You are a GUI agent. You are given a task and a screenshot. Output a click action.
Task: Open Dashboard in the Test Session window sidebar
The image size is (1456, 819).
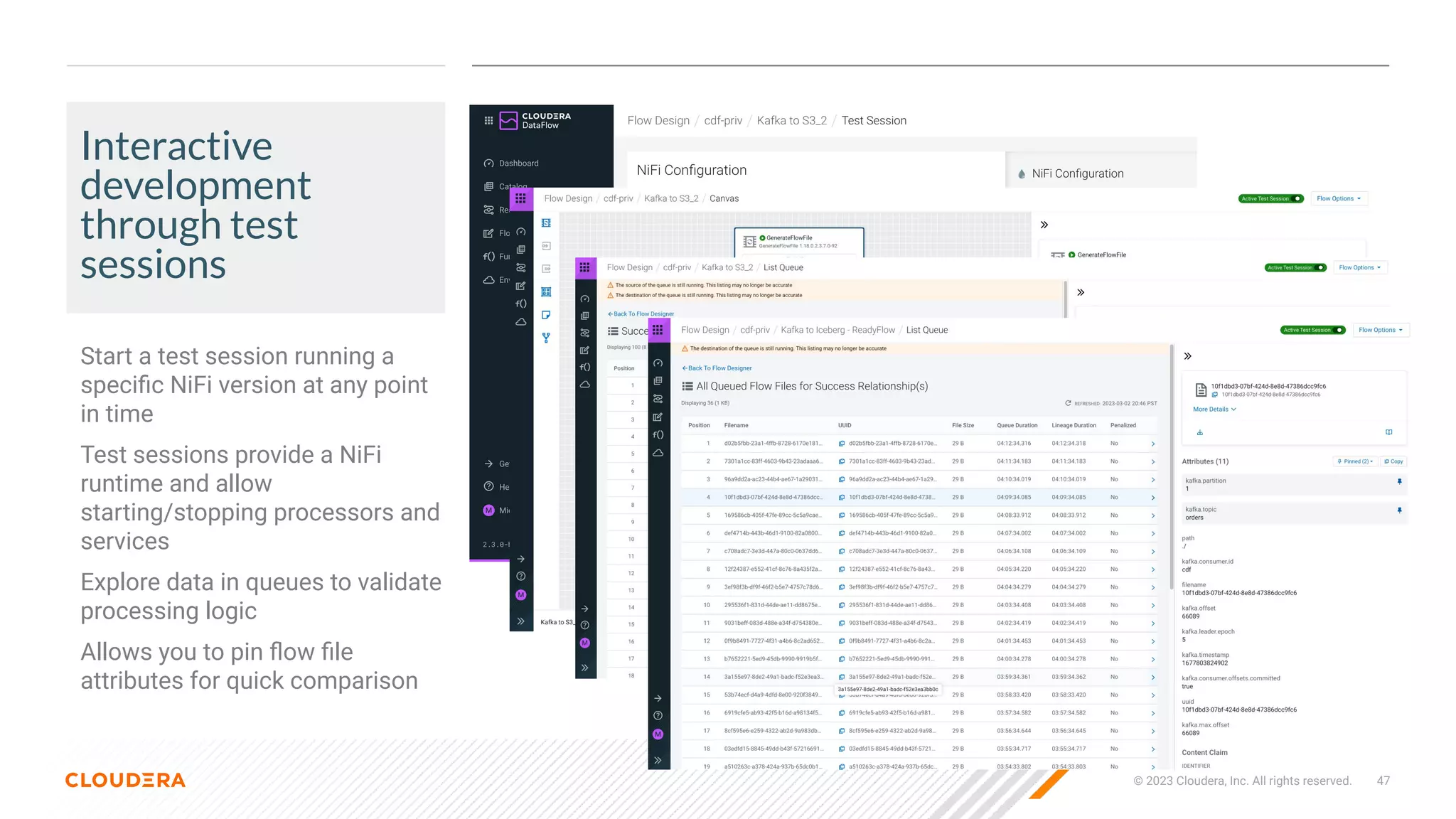[x=511, y=164]
